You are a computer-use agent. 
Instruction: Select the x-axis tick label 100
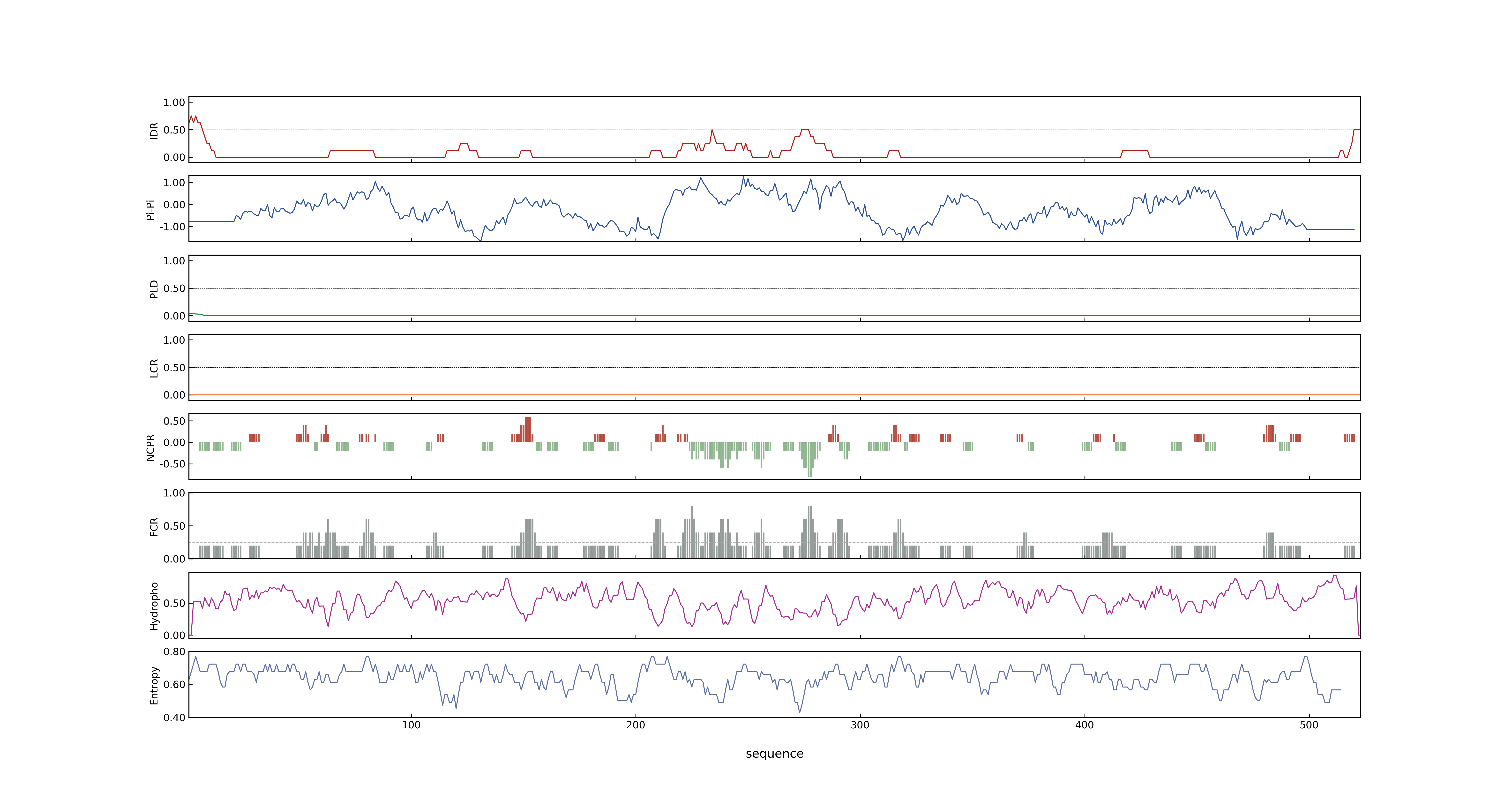[411, 725]
